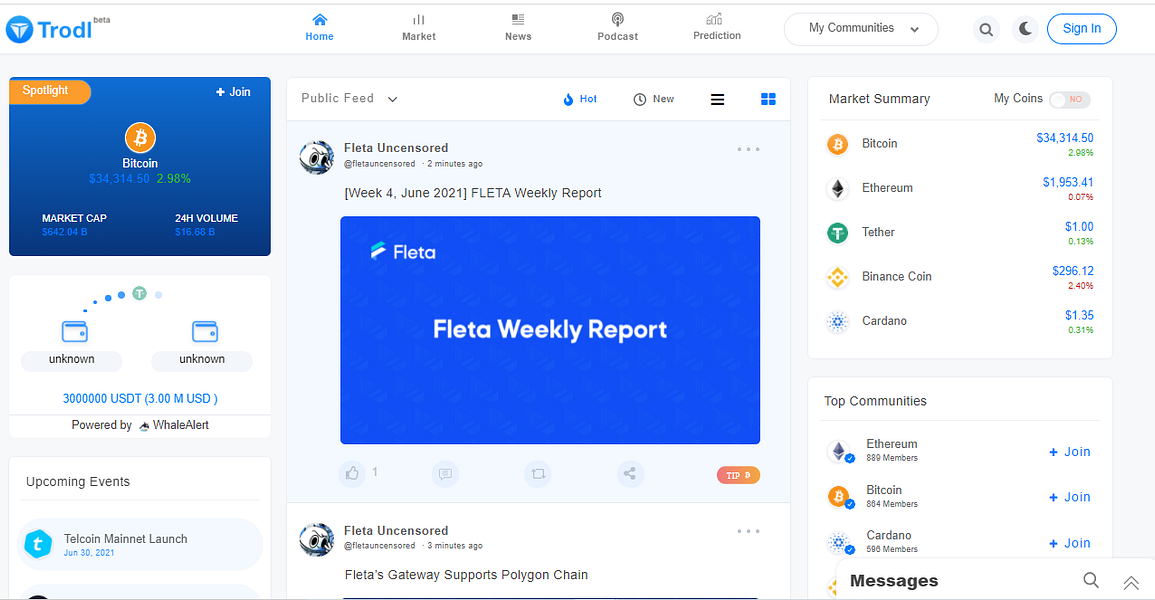Switch feed to list view
The width and height of the screenshot is (1155, 600).
717,99
